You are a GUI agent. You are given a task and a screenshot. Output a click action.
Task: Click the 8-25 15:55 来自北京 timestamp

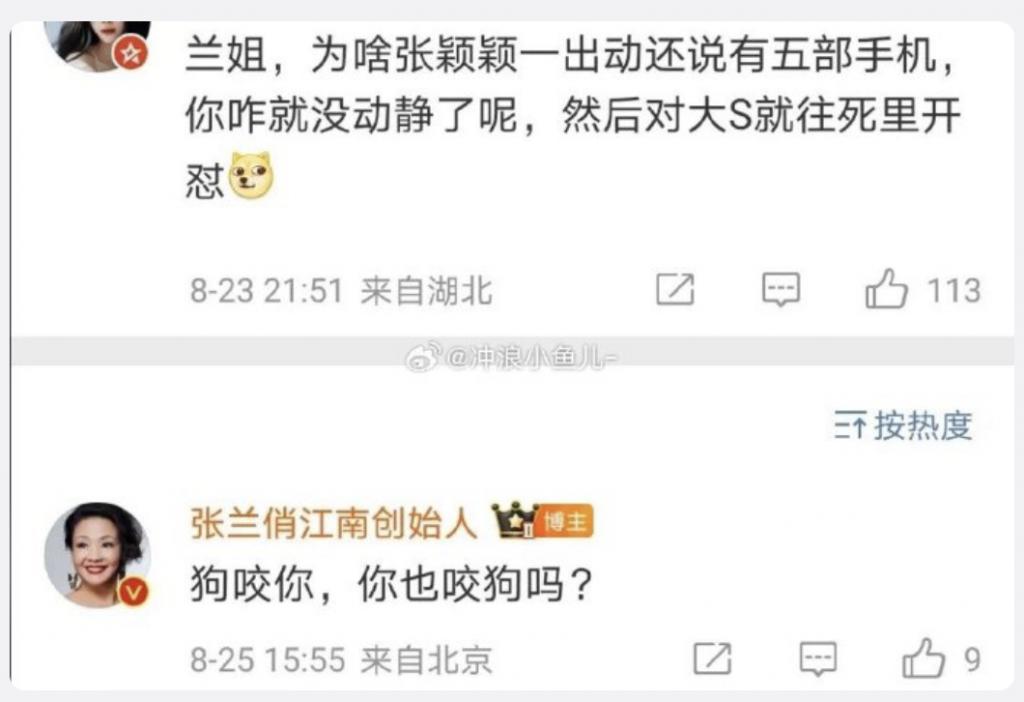(x=341, y=659)
